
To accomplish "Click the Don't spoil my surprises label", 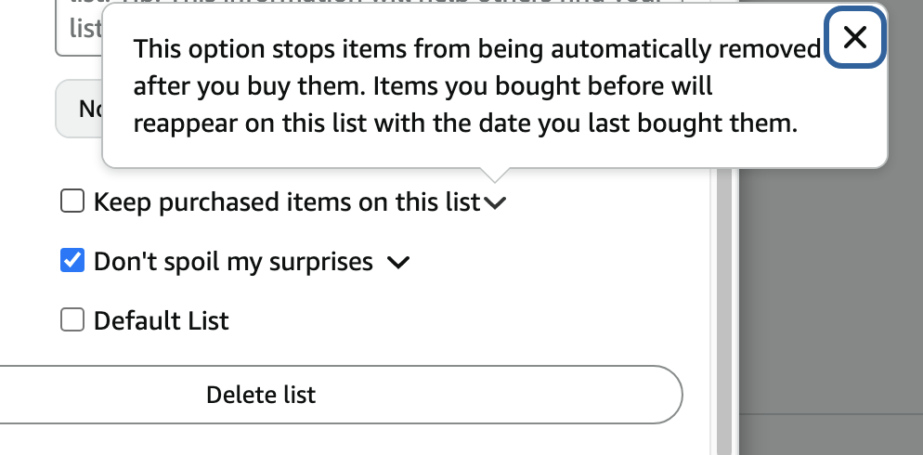I will click(233, 261).
